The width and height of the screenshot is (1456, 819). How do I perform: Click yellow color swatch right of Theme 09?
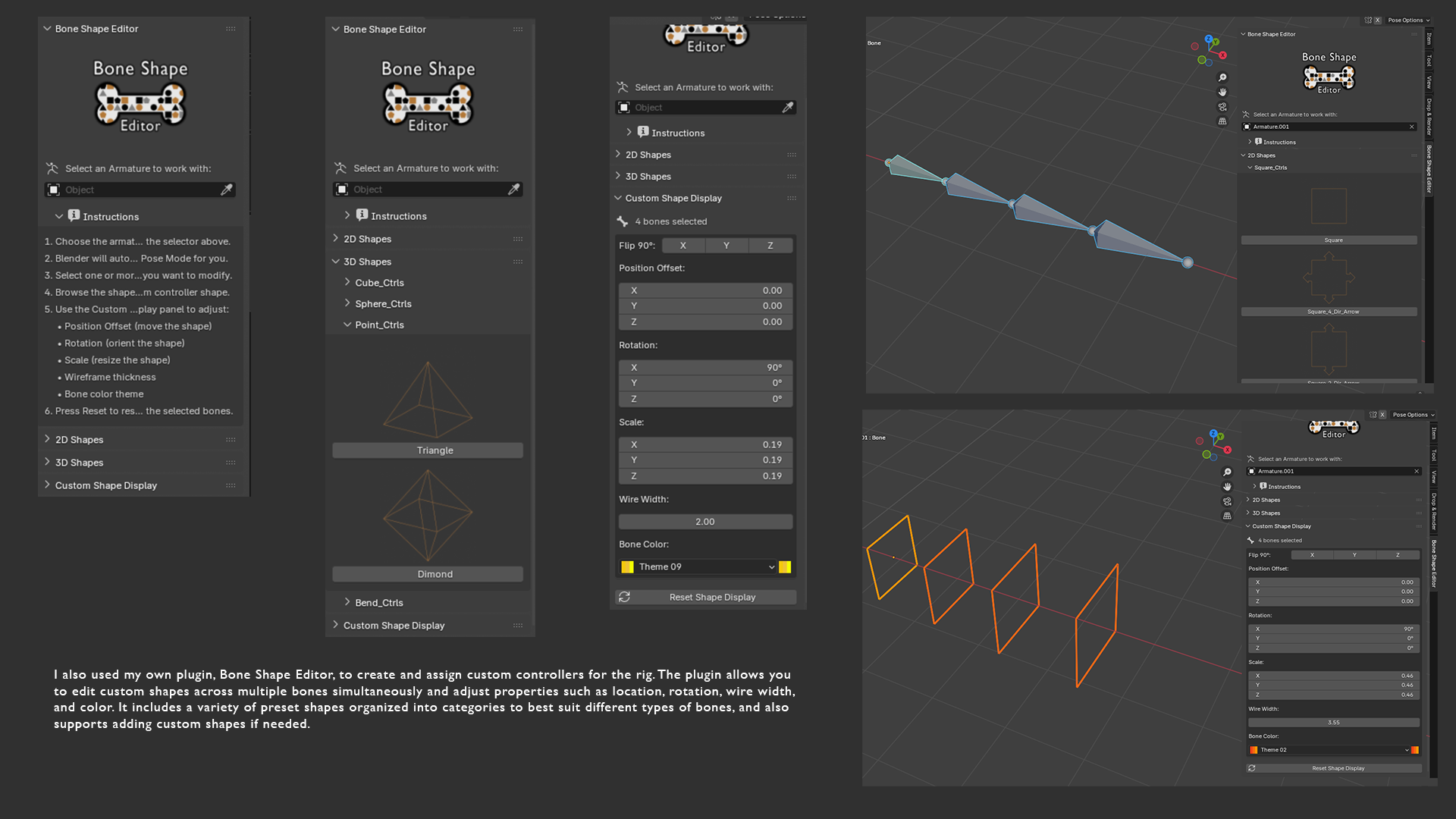click(785, 567)
